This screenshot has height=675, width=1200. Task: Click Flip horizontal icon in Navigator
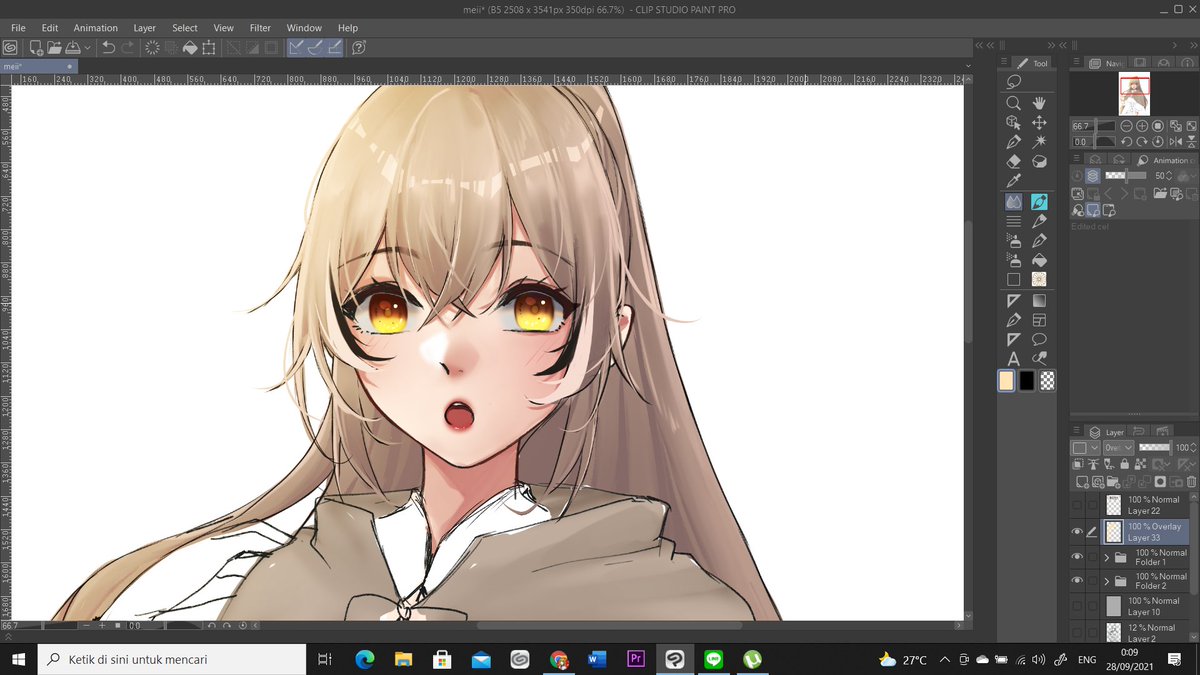point(1176,142)
